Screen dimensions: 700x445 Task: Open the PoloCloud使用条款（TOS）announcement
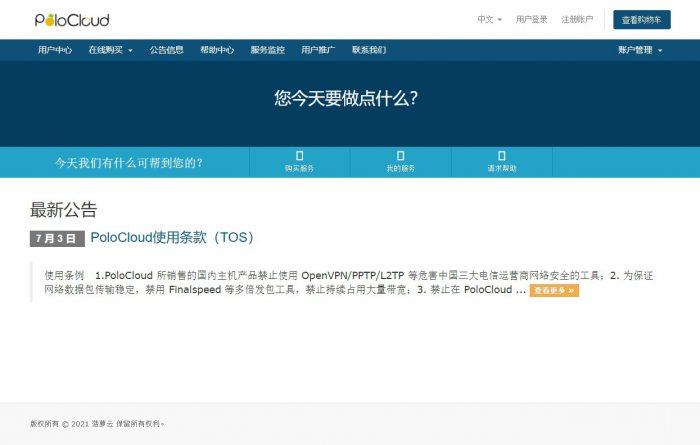point(172,237)
